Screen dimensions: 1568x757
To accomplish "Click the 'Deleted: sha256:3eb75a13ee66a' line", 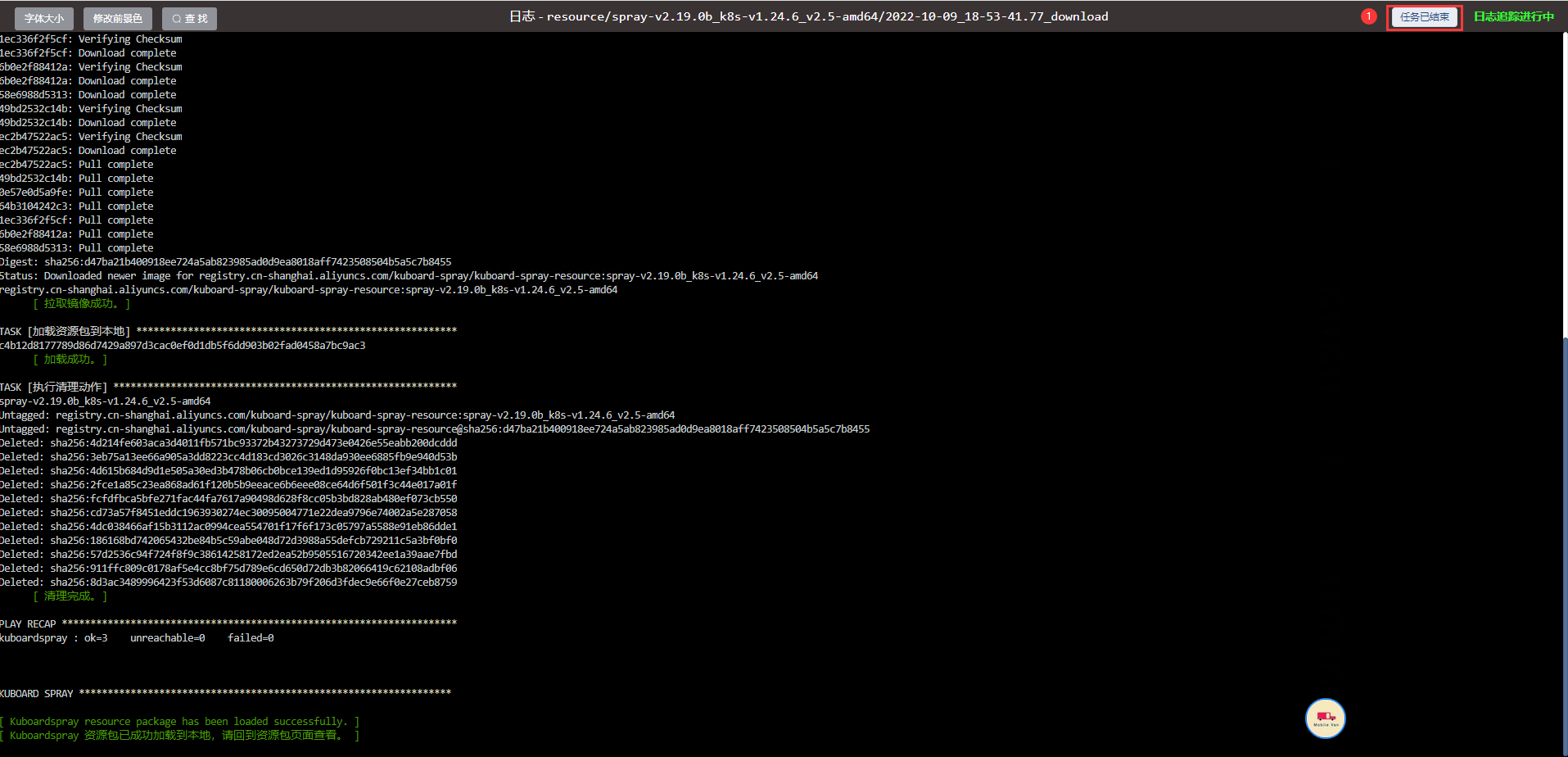I will (228, 457).
